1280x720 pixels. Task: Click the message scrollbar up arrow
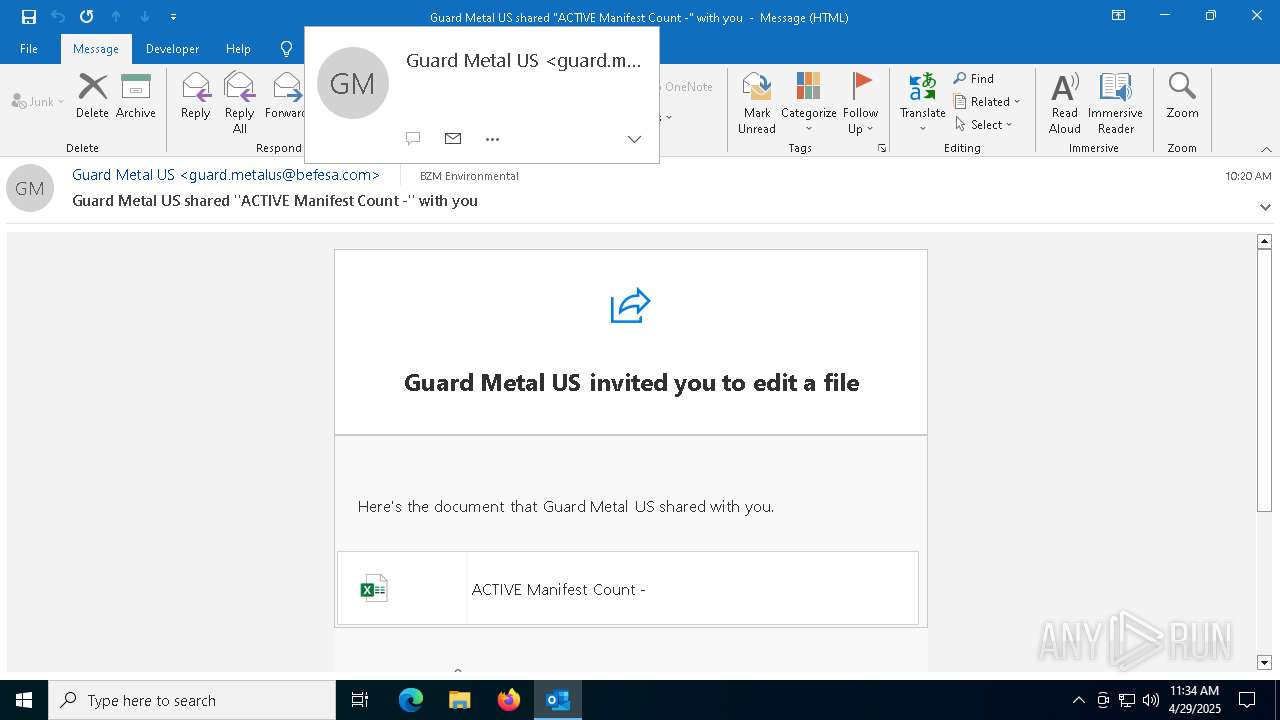[1264, 241]
